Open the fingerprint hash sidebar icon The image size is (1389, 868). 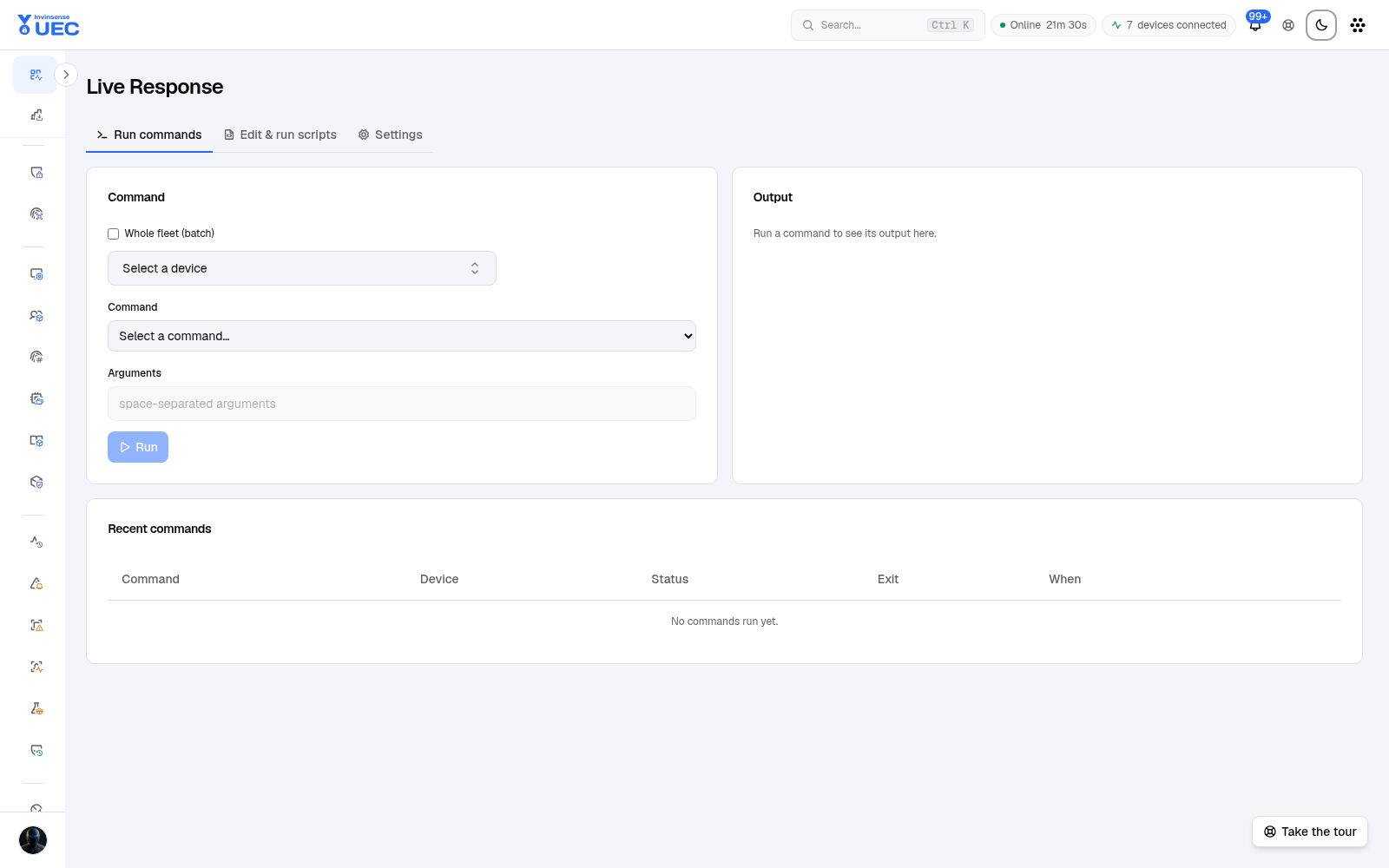36,357
